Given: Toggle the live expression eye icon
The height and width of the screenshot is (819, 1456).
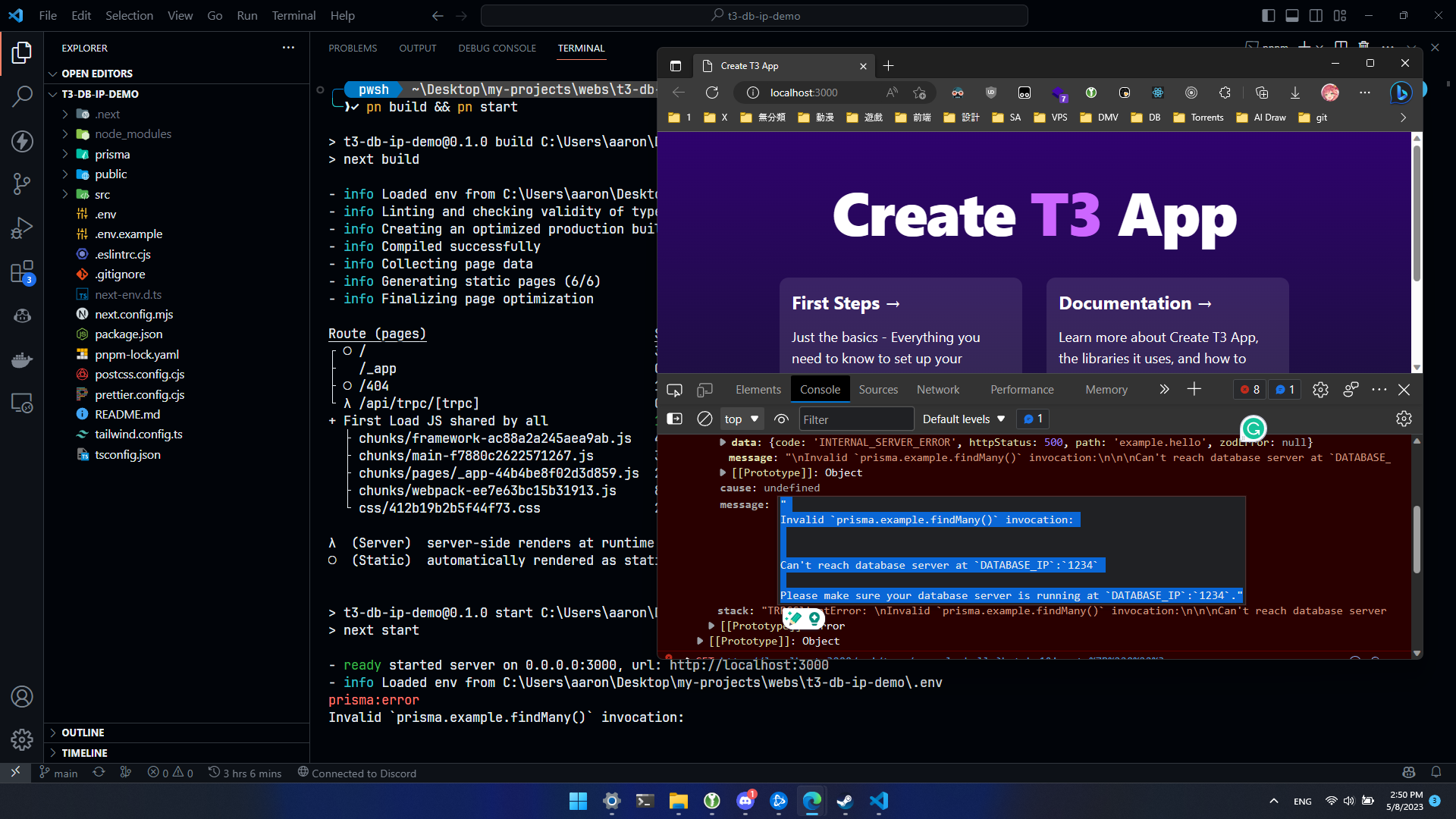Looking at the screenshot, I should click(781, 419).
